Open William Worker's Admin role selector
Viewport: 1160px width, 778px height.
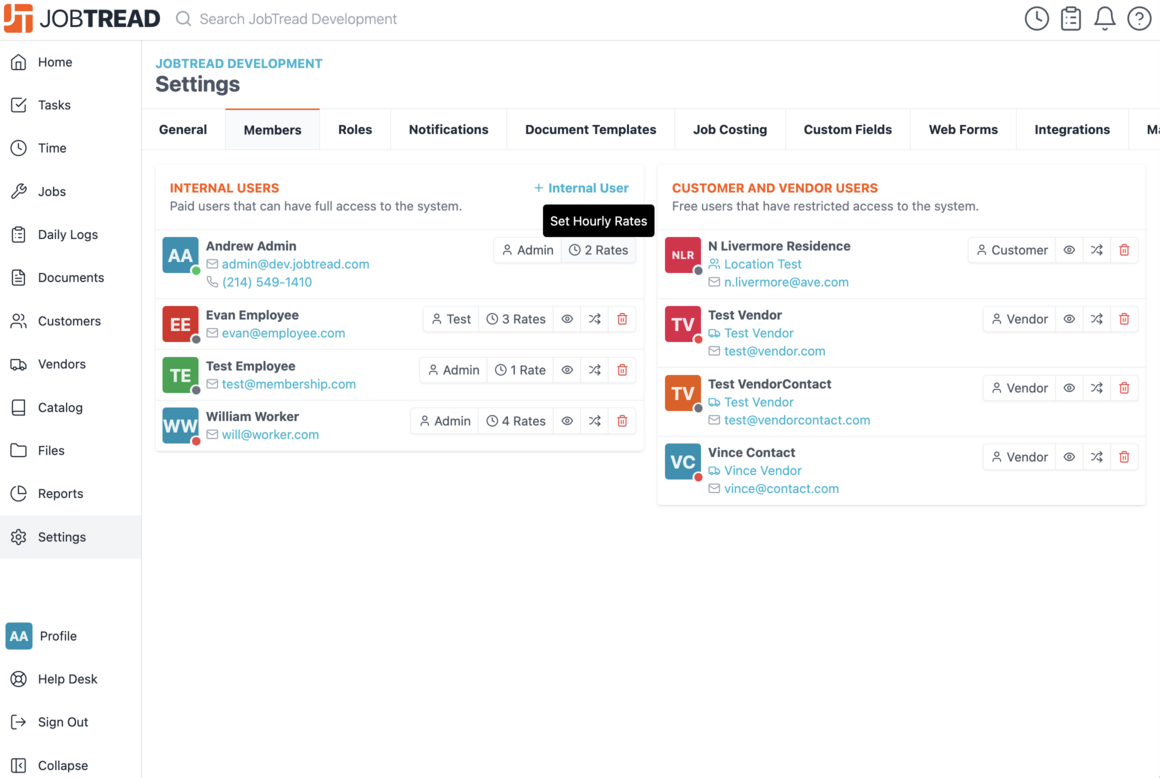(445, 421)
